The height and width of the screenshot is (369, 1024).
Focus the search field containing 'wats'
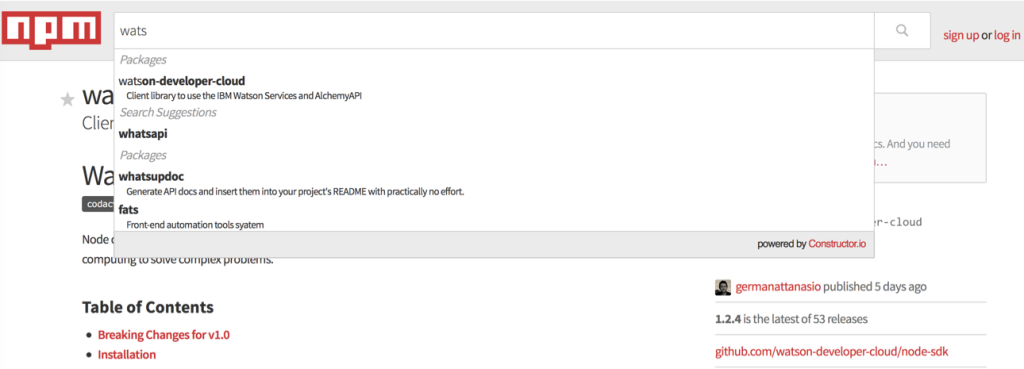(494, 30)
